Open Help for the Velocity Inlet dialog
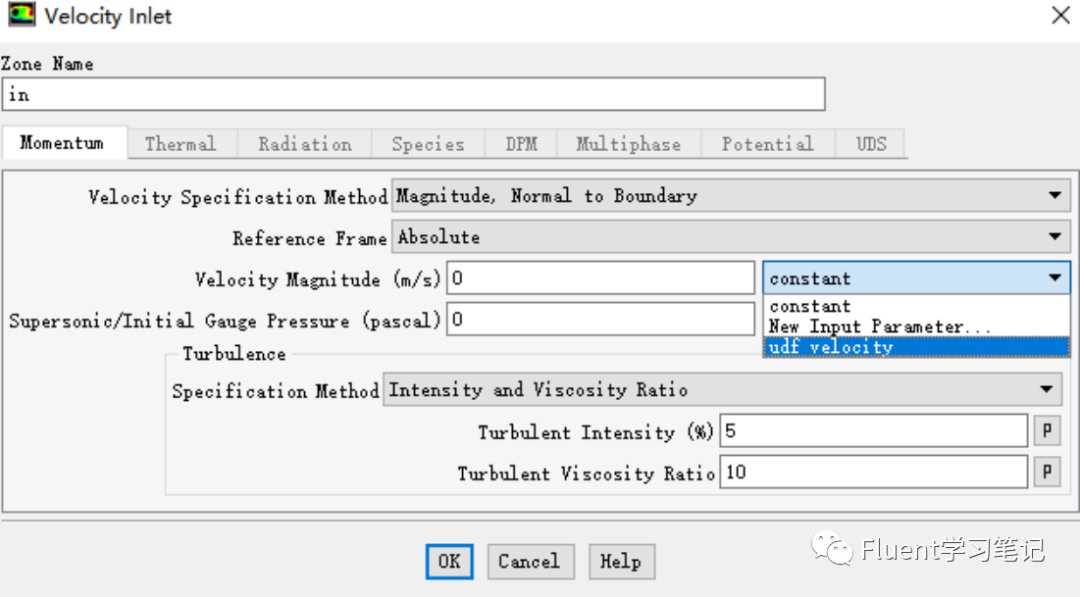The width and height of the screenshot is (1080, 597). tap(621, 561)
